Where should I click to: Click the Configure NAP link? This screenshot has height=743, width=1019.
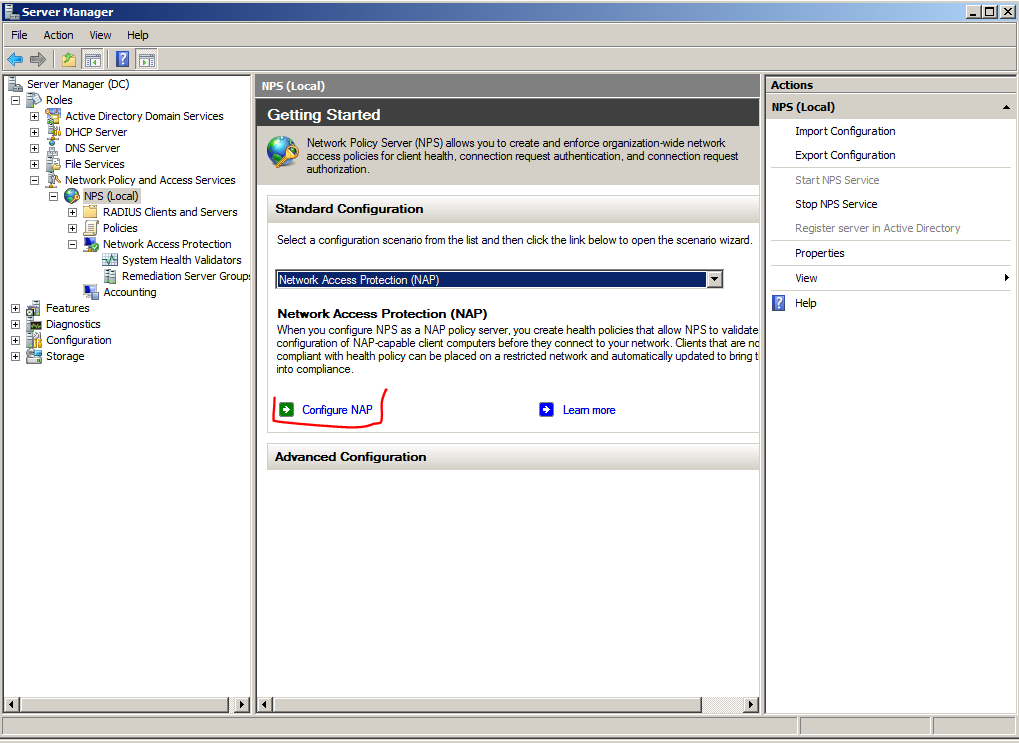coord(337,410)
